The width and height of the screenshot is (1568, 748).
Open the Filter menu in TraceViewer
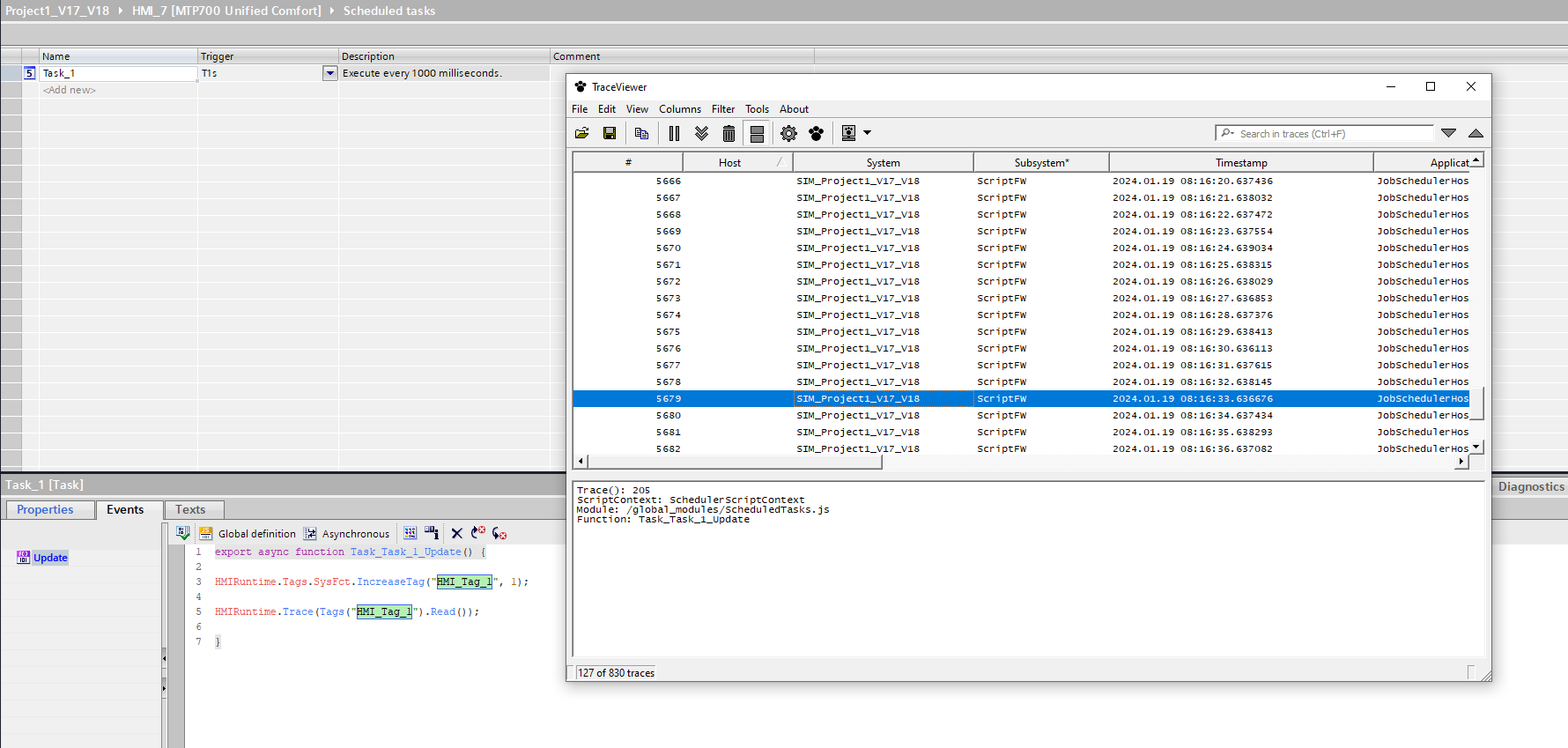[x=722, y=109]
